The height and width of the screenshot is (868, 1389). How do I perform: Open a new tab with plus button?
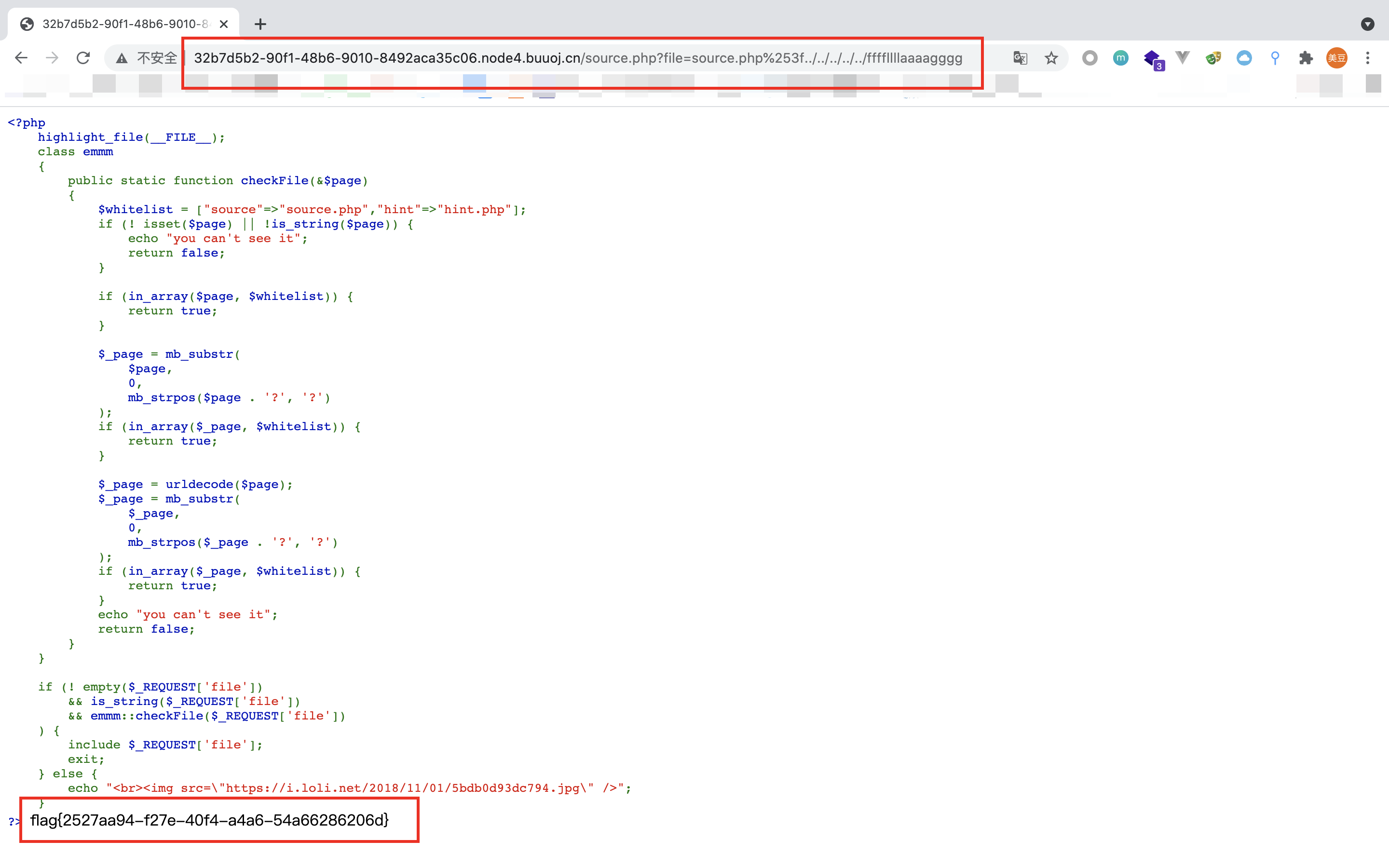coord(260,24)
